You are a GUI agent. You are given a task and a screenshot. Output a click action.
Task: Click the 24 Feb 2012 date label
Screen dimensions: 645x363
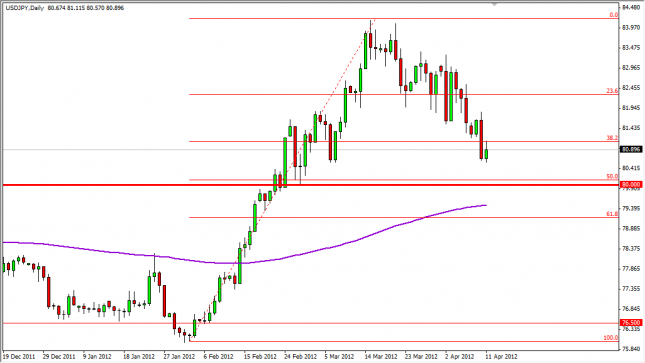point(300,356)
